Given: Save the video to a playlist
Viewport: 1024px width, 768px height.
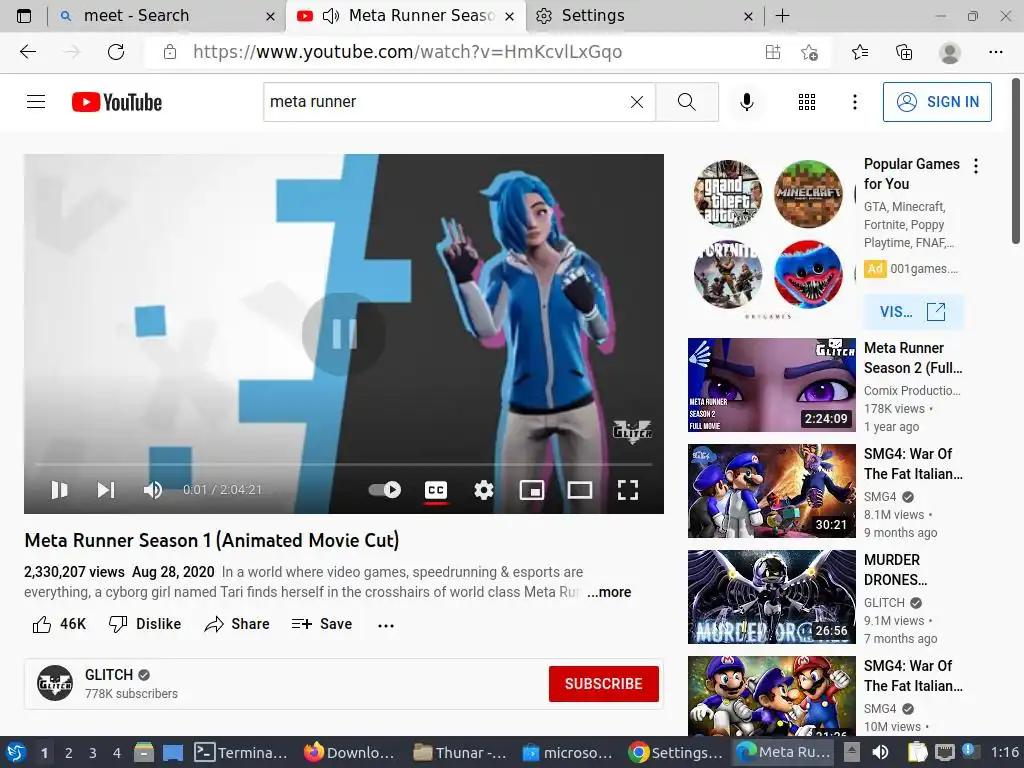Looking at the screenshot, I should pyautogui.click(x=321, y=624).
